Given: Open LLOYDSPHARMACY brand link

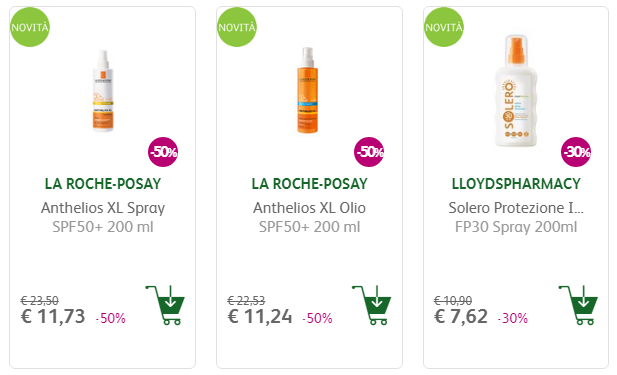Looking at the screenshot, I should [516, 184].
